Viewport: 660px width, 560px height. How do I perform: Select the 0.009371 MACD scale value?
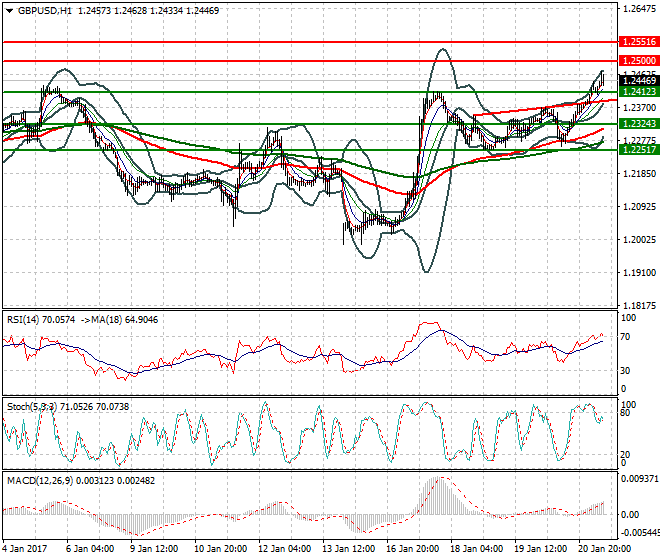point(640,479)
